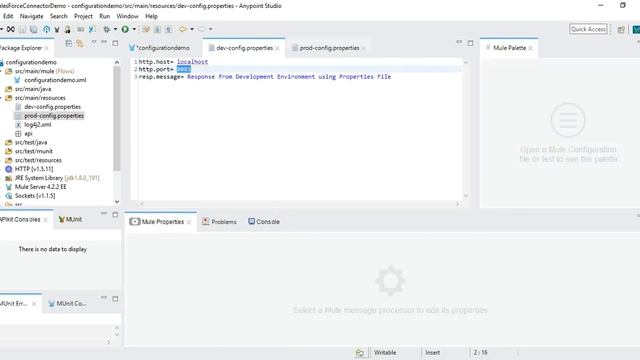Open the Window menu

(127, 16)
